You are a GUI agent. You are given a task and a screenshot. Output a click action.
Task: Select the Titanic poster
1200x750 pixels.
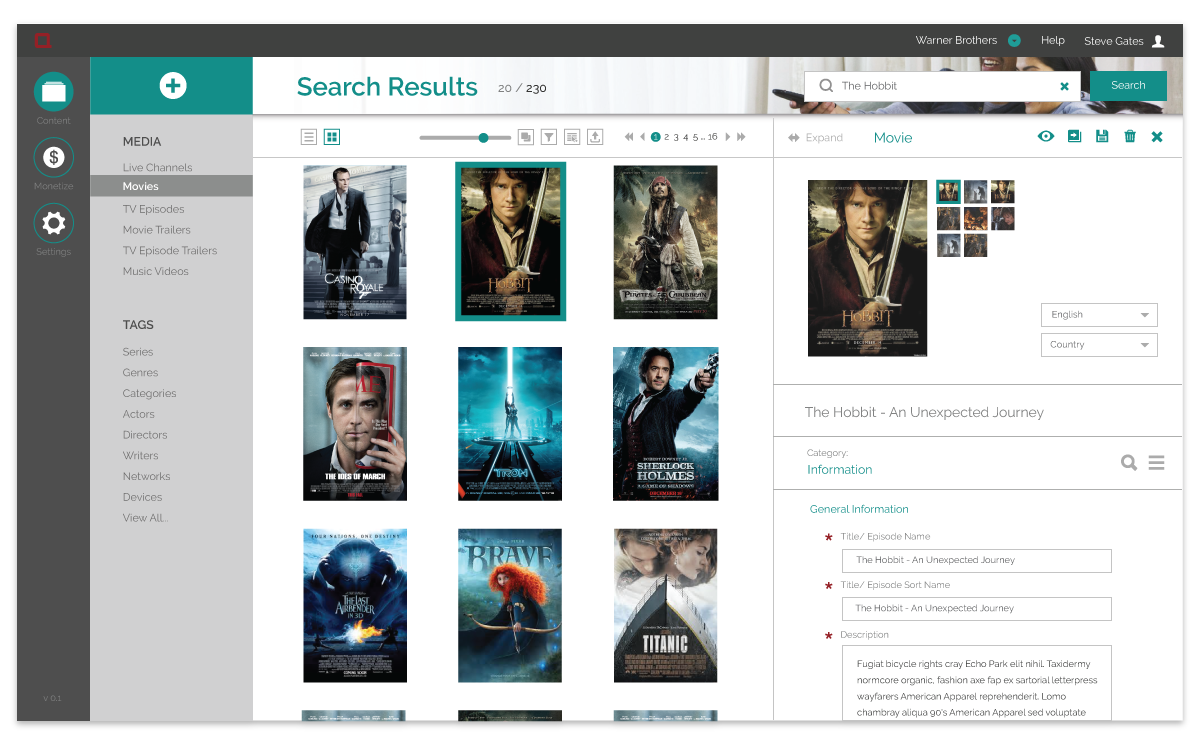[665, 606]
